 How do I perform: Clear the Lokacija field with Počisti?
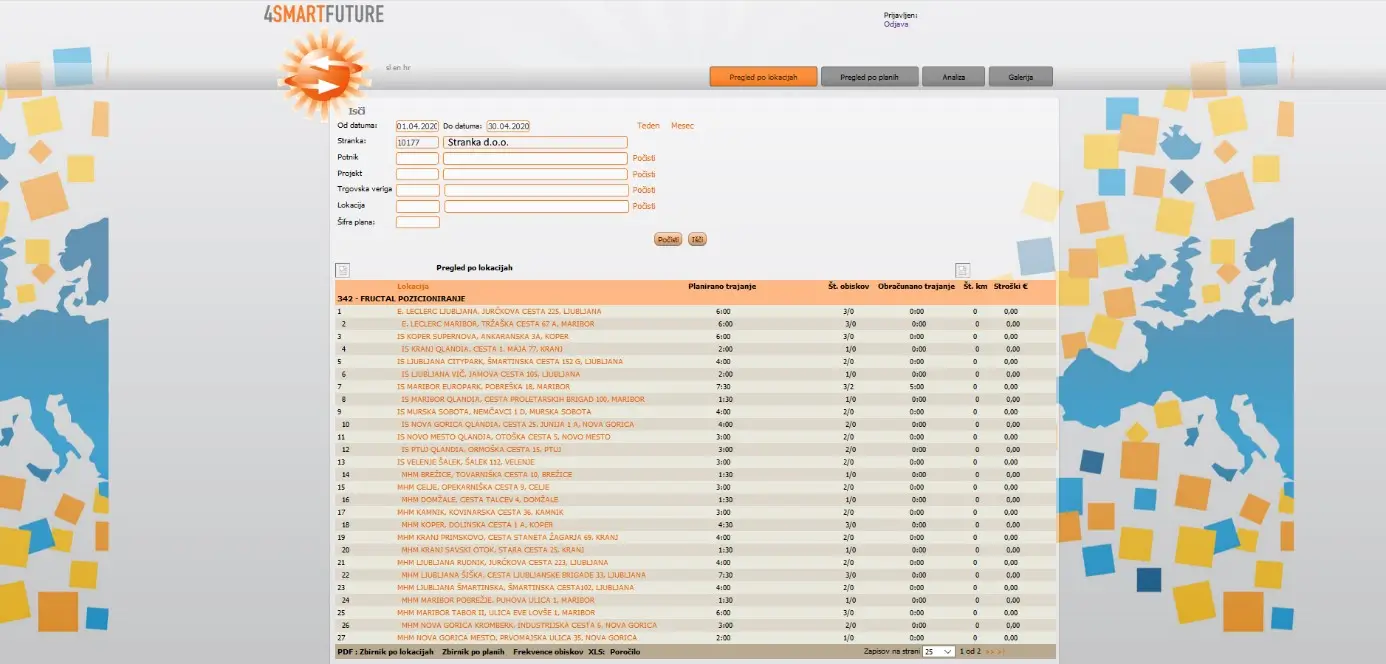tap(644, 206)
